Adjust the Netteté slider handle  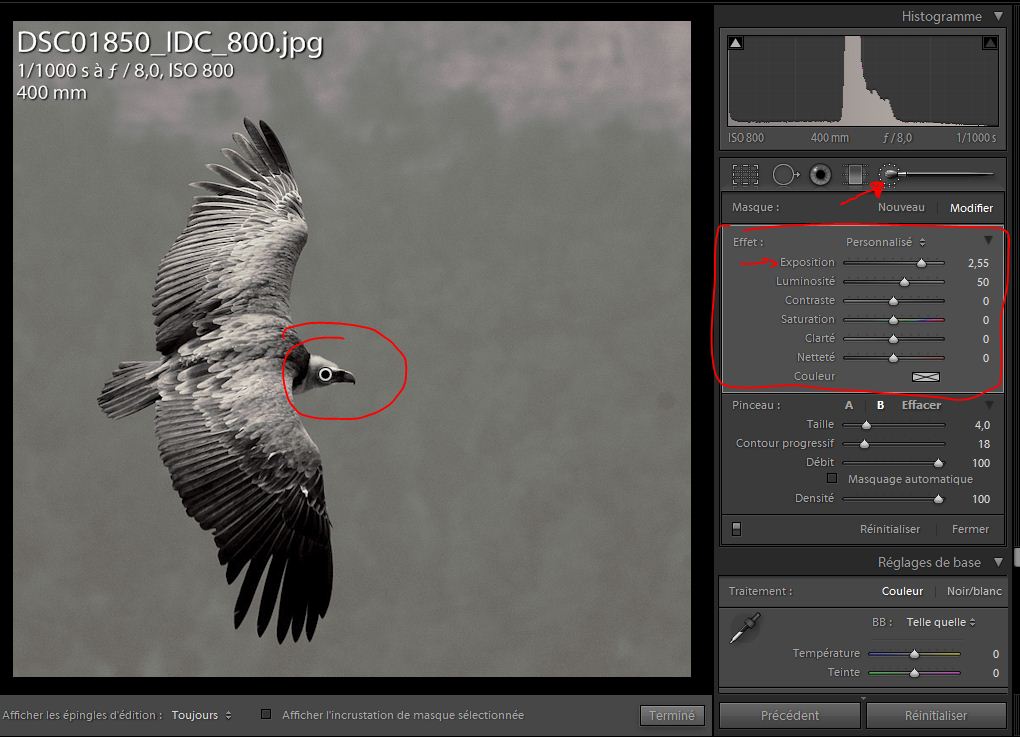pyautogui.click(x=893, y=357)
